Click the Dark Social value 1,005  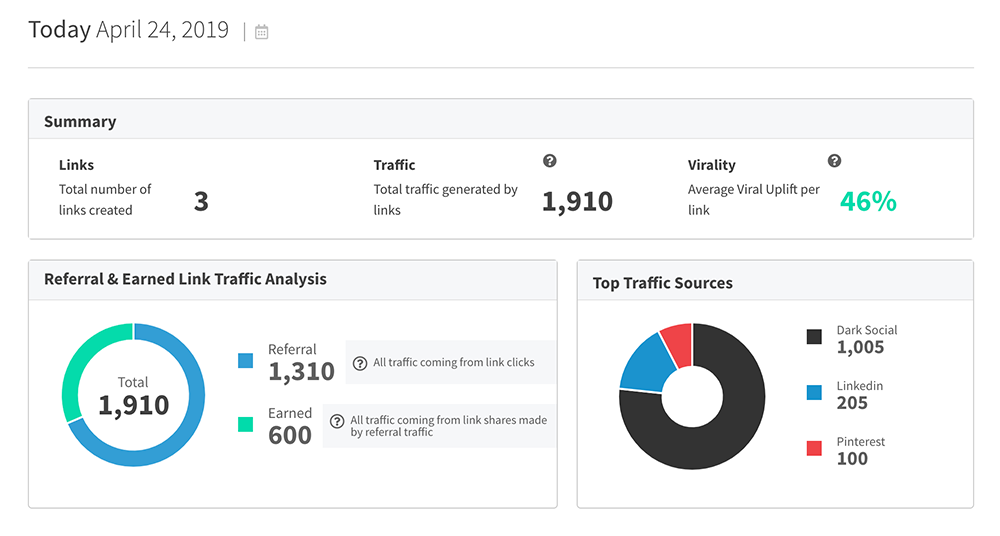coord(860,347)
